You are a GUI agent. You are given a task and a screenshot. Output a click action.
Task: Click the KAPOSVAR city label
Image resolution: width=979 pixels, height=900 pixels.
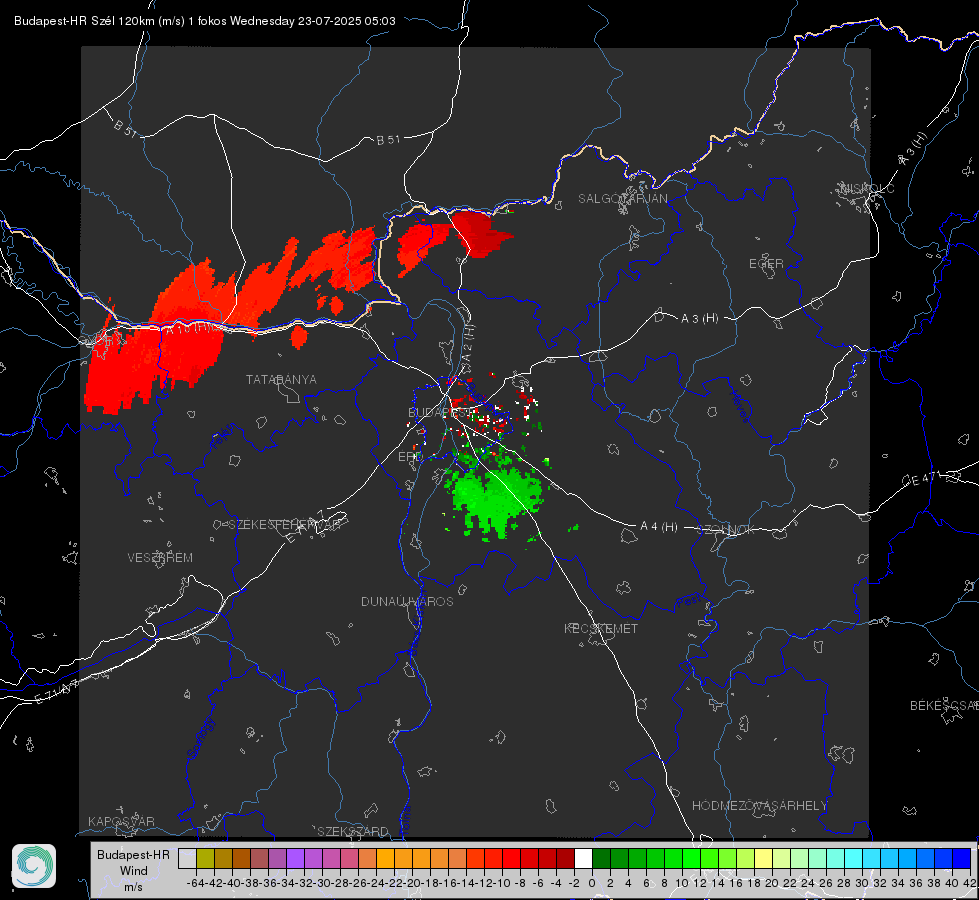pos(121,821)
